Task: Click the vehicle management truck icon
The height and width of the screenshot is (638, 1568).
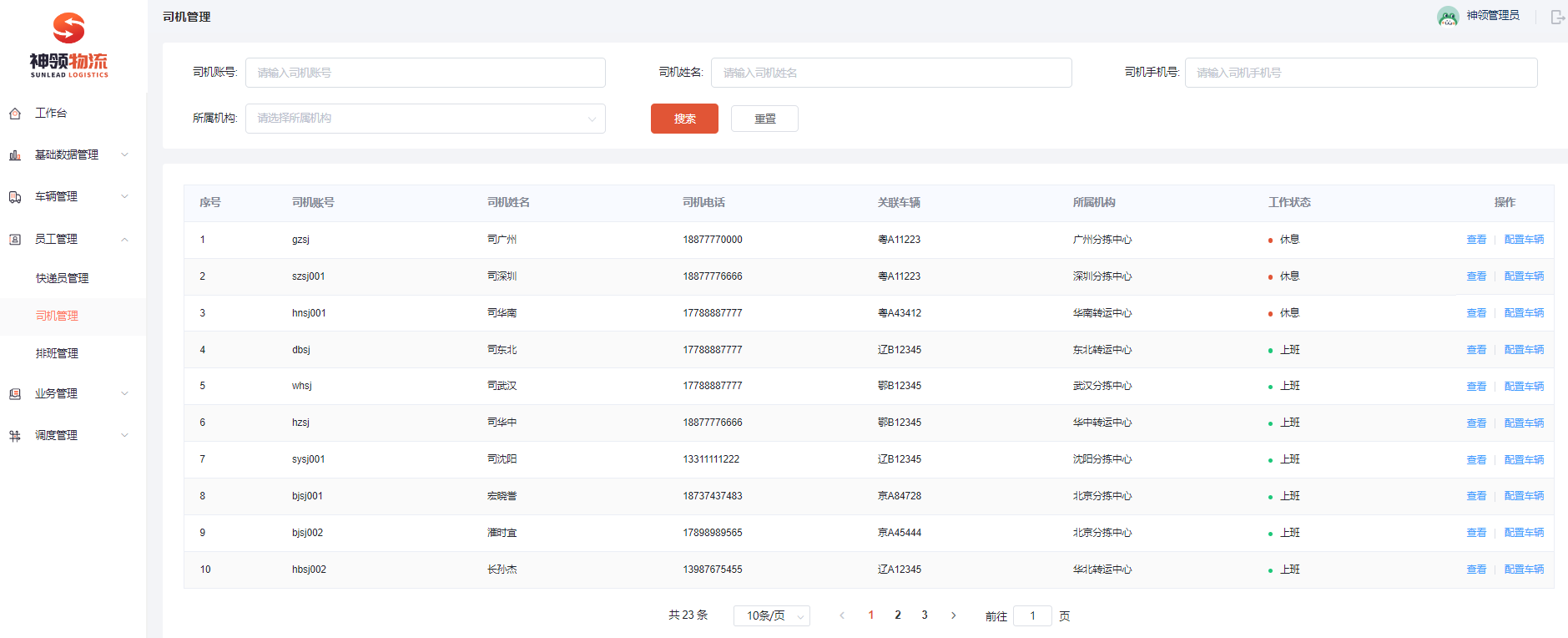Action: (15, 197)
